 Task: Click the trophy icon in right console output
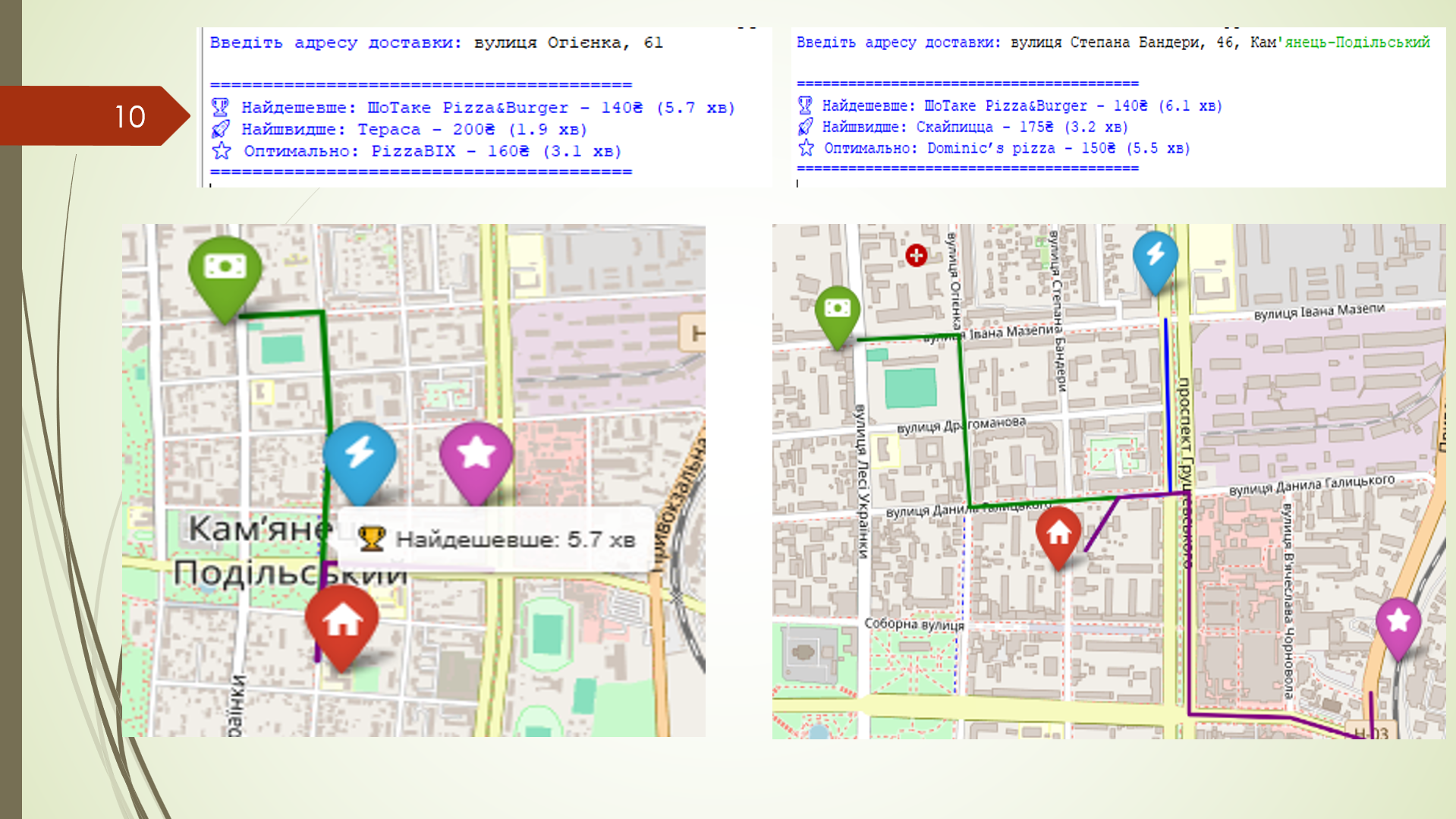[x=805, y=105]
